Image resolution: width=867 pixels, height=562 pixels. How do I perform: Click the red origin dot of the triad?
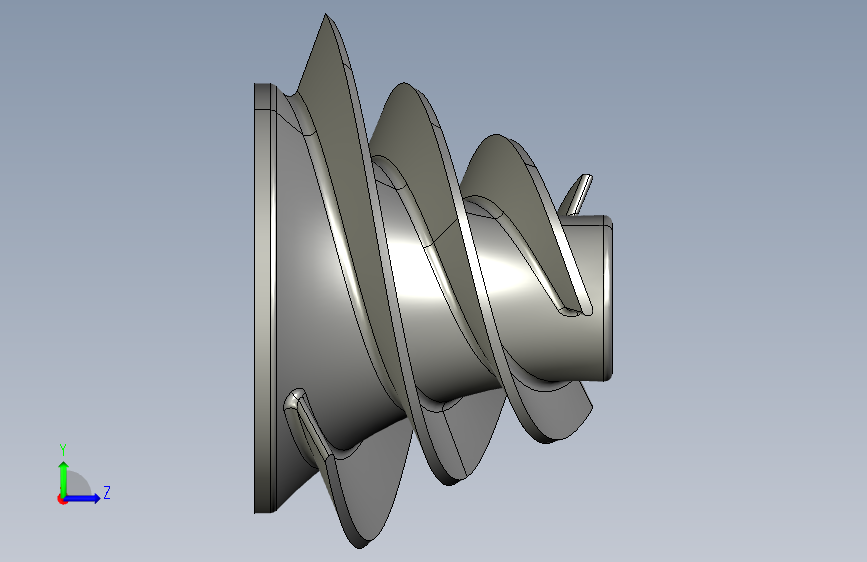point(62,499)
